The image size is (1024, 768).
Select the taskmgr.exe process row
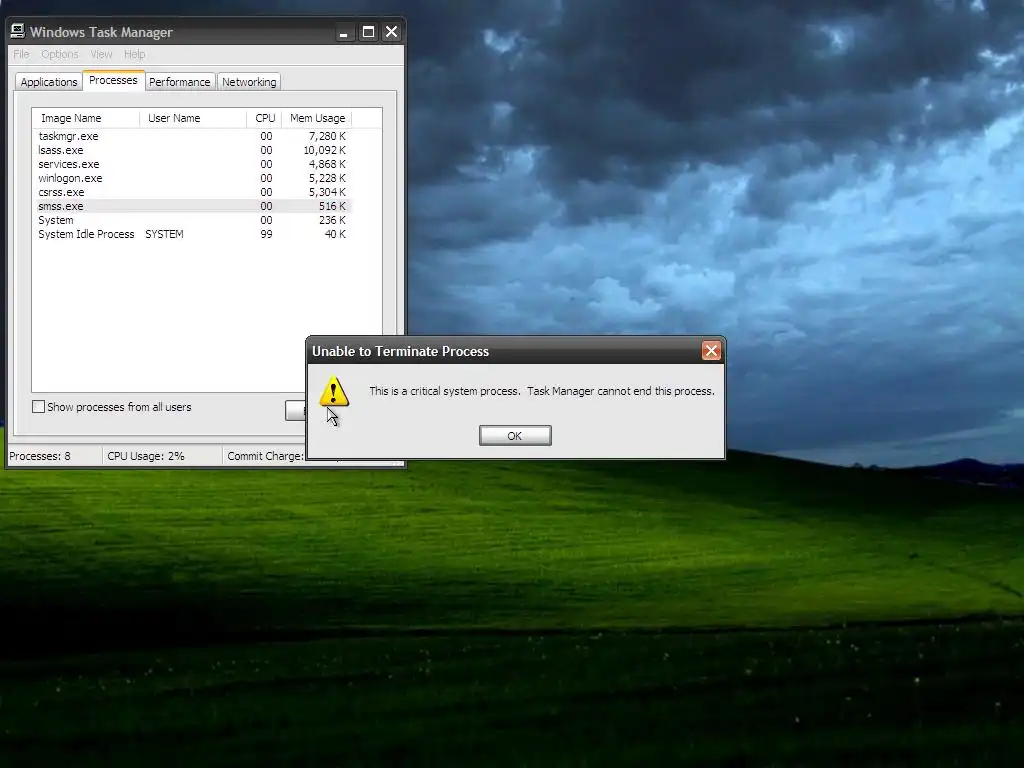coord(193,136)
